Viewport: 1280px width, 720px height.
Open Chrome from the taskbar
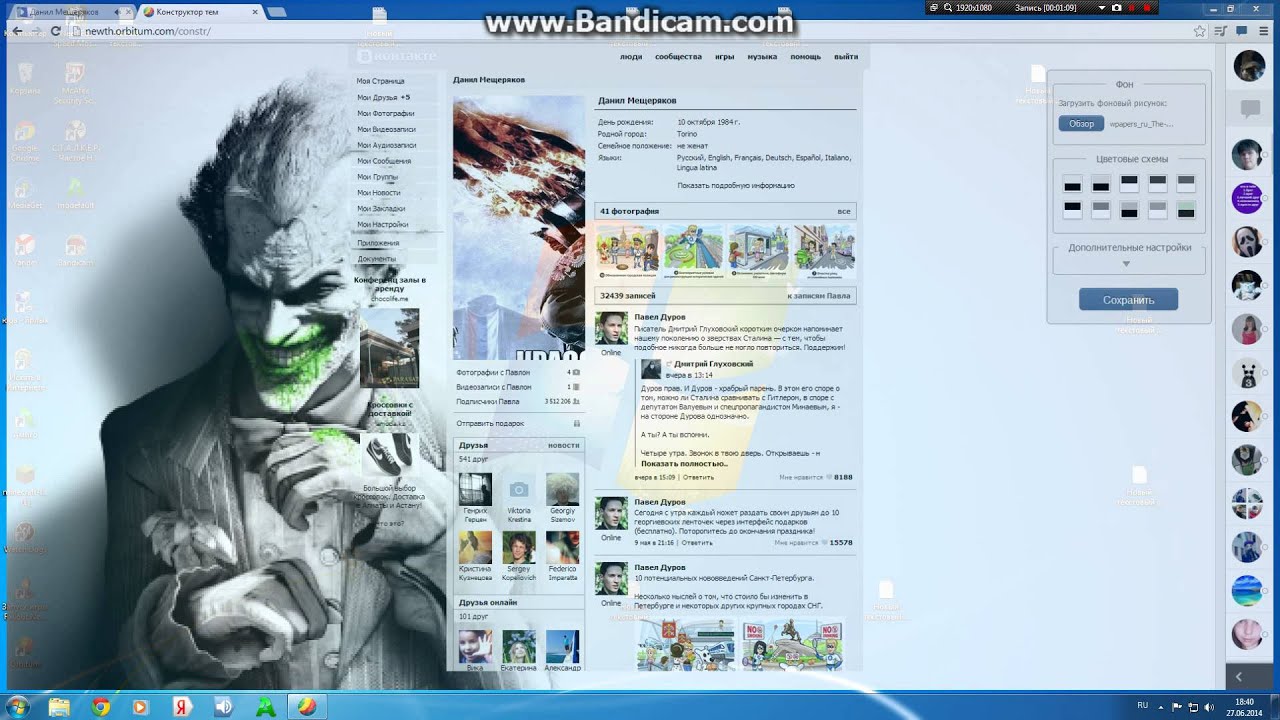click(x=100, y=707)
